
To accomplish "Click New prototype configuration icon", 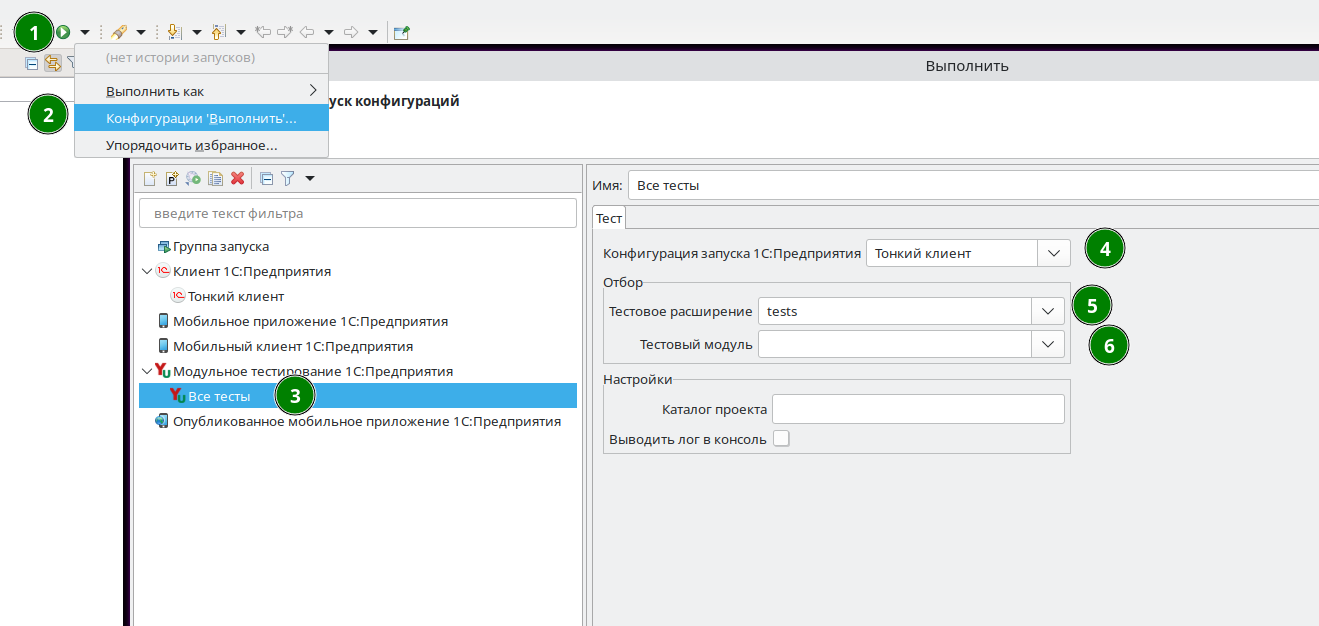I will click(172, 179).
